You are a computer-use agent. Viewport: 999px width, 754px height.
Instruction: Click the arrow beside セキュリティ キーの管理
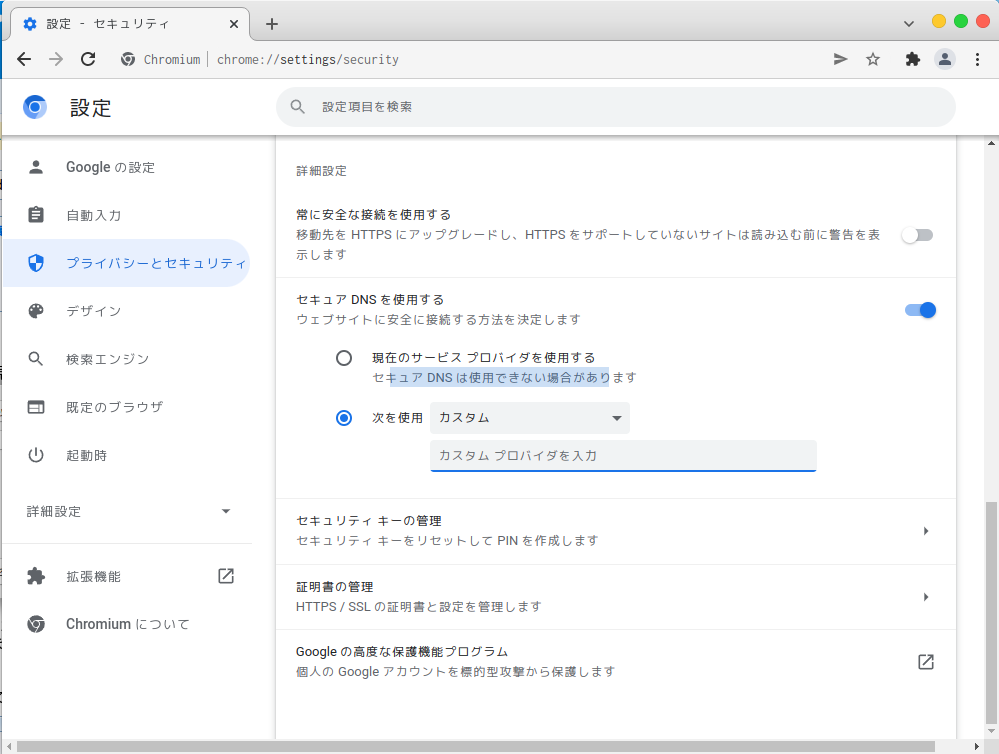pyautogui.click(x=926, y=531)
